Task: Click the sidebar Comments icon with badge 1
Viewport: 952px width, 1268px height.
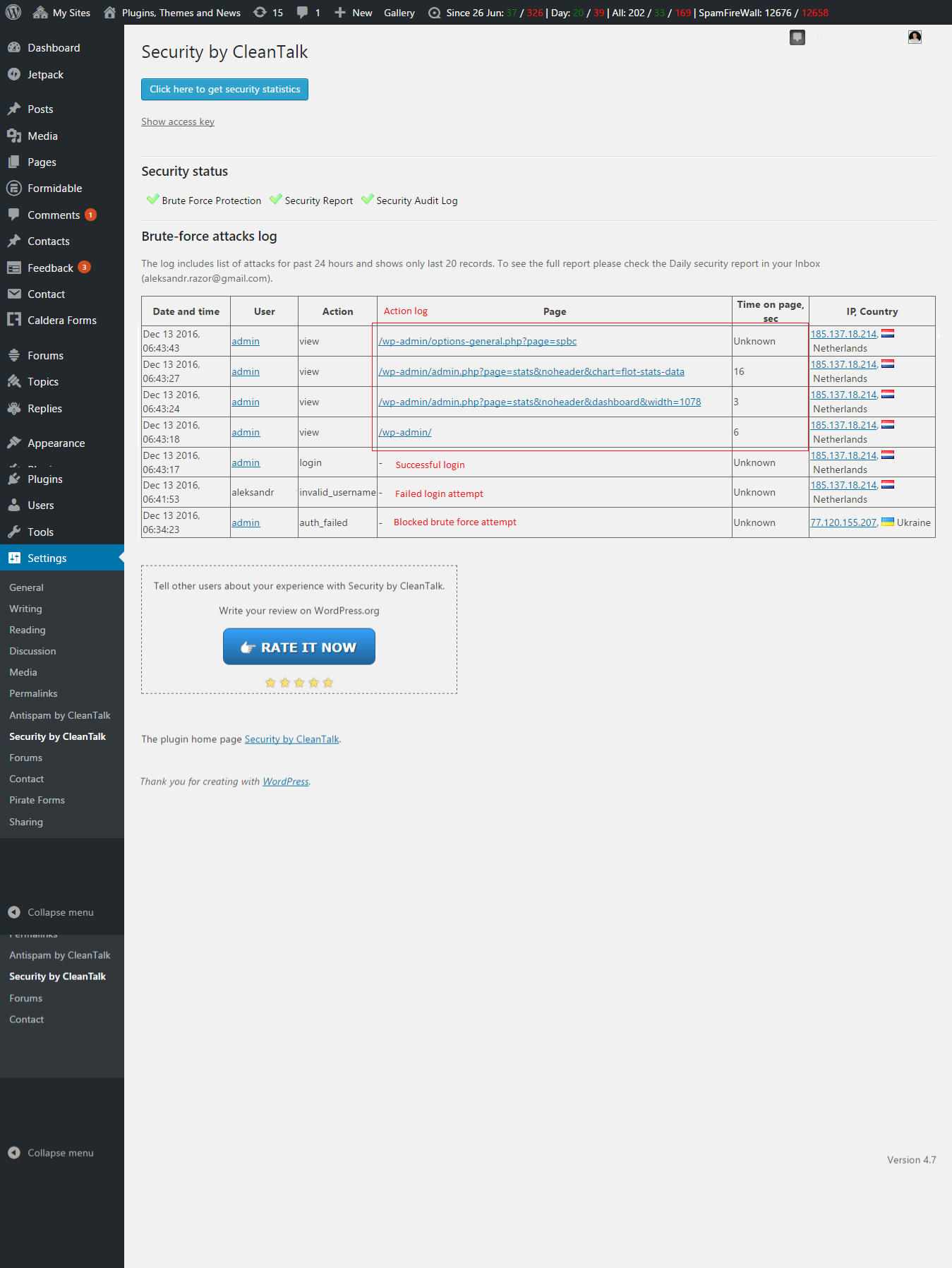Action: [14, 215]
